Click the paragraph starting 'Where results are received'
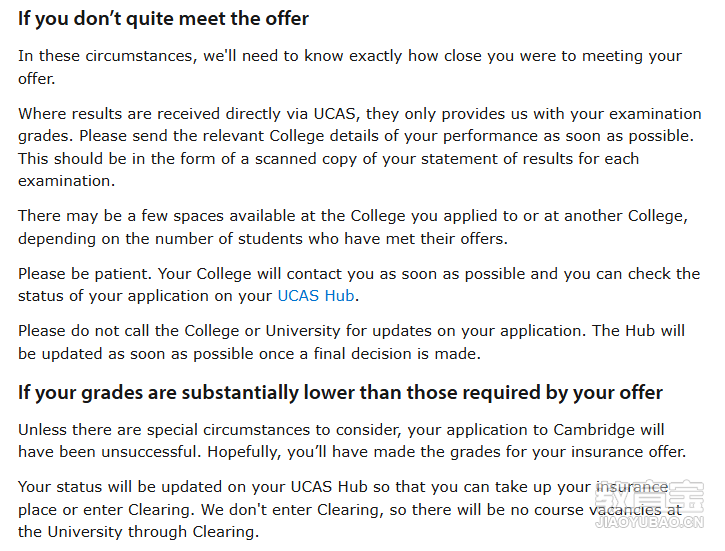Viewport: 725px width, 551px height. point(360,147)
